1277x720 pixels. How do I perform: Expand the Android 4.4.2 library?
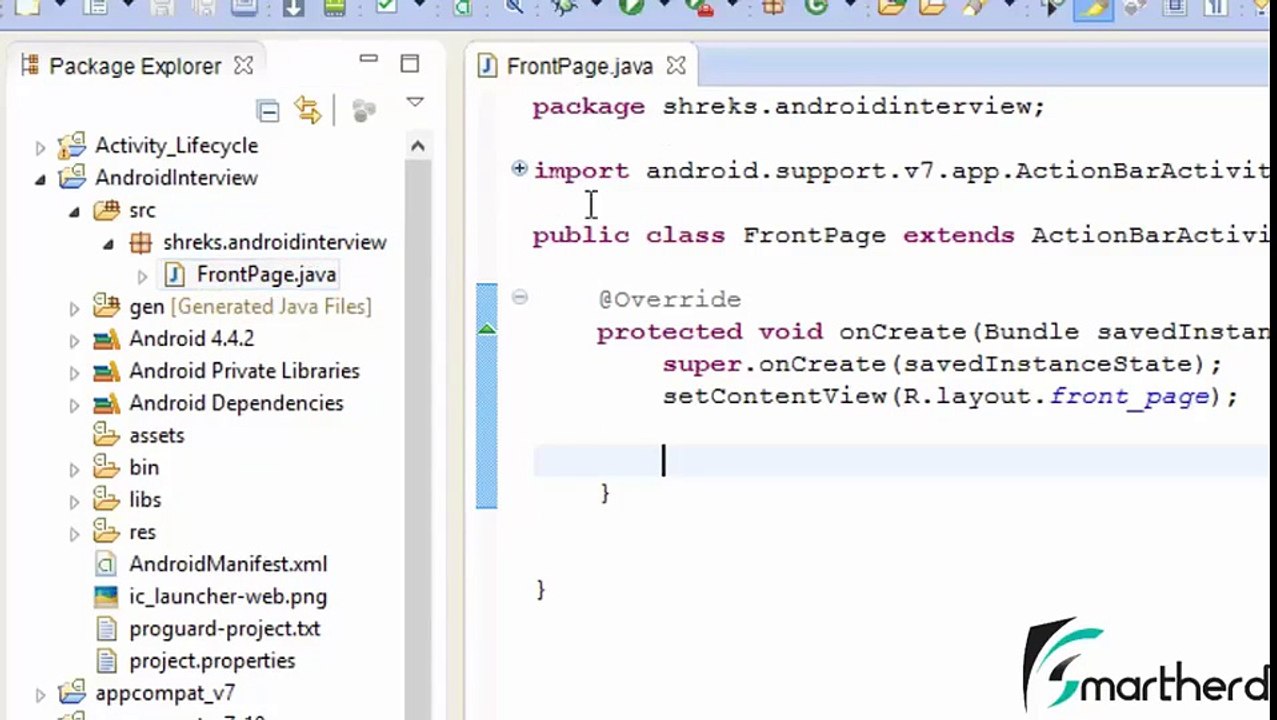pos(74,340)
